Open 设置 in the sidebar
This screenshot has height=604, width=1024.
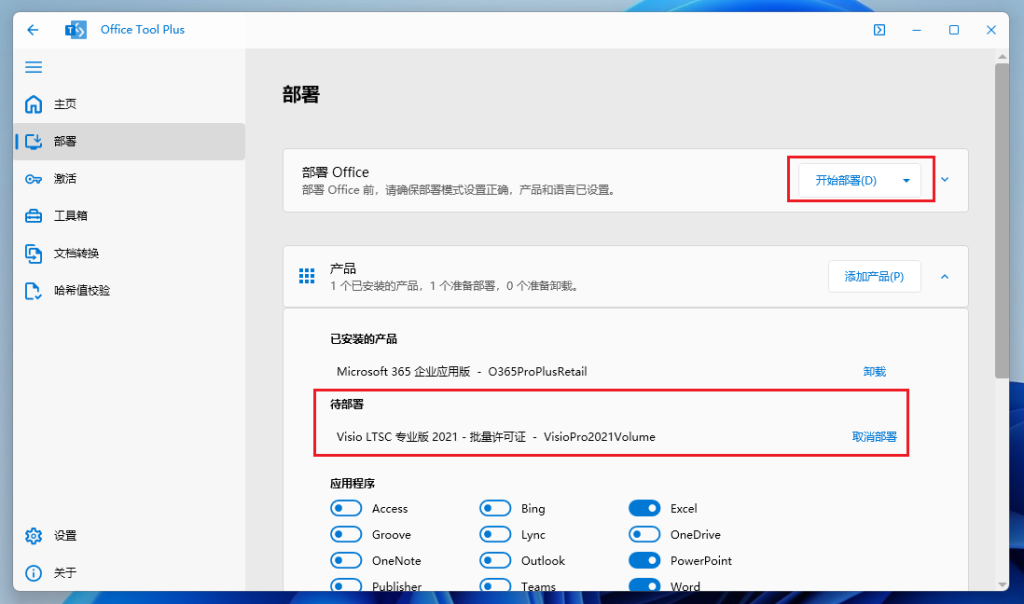coord(130,536)
